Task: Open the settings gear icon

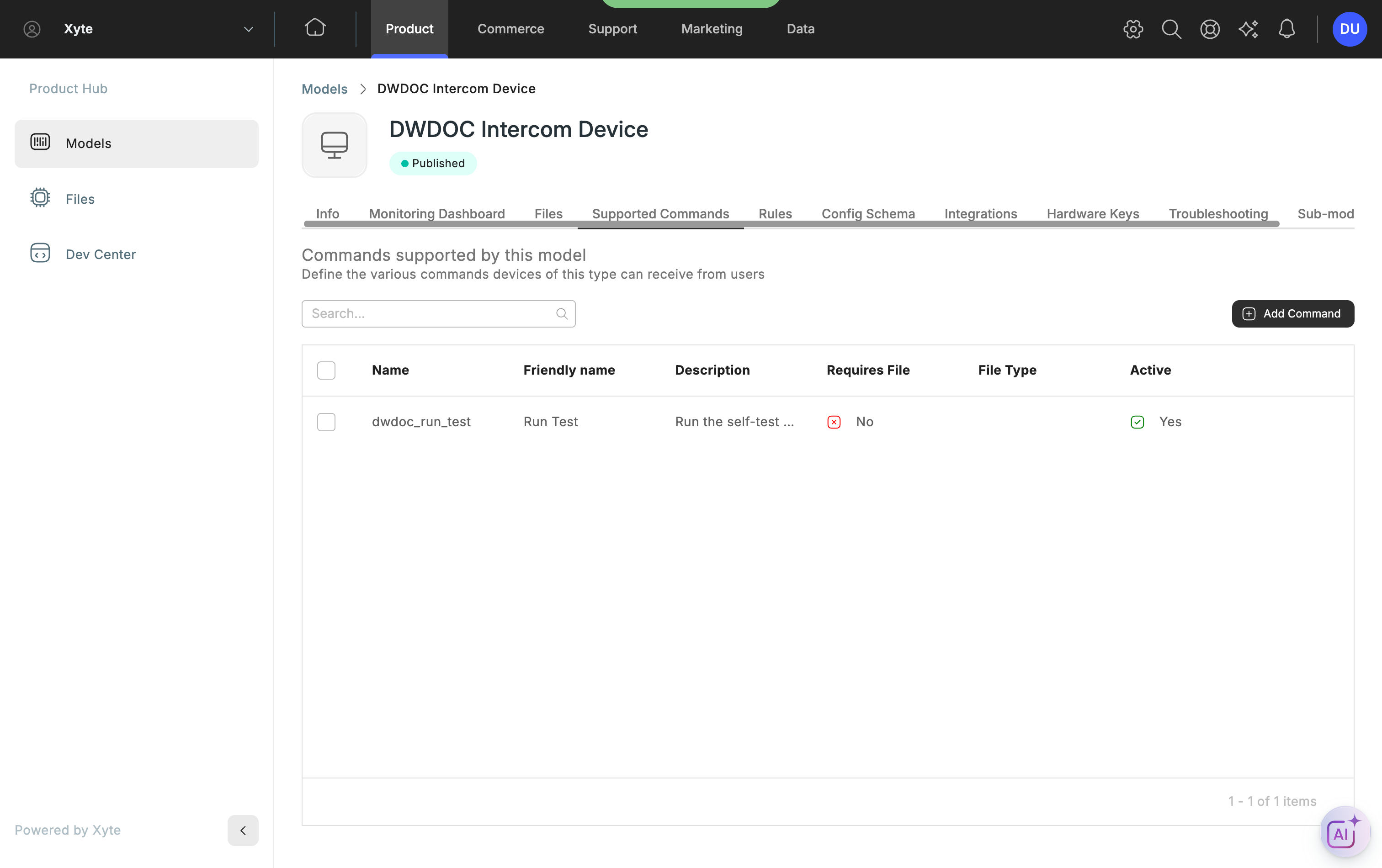Action: (x=1133, y=29)
